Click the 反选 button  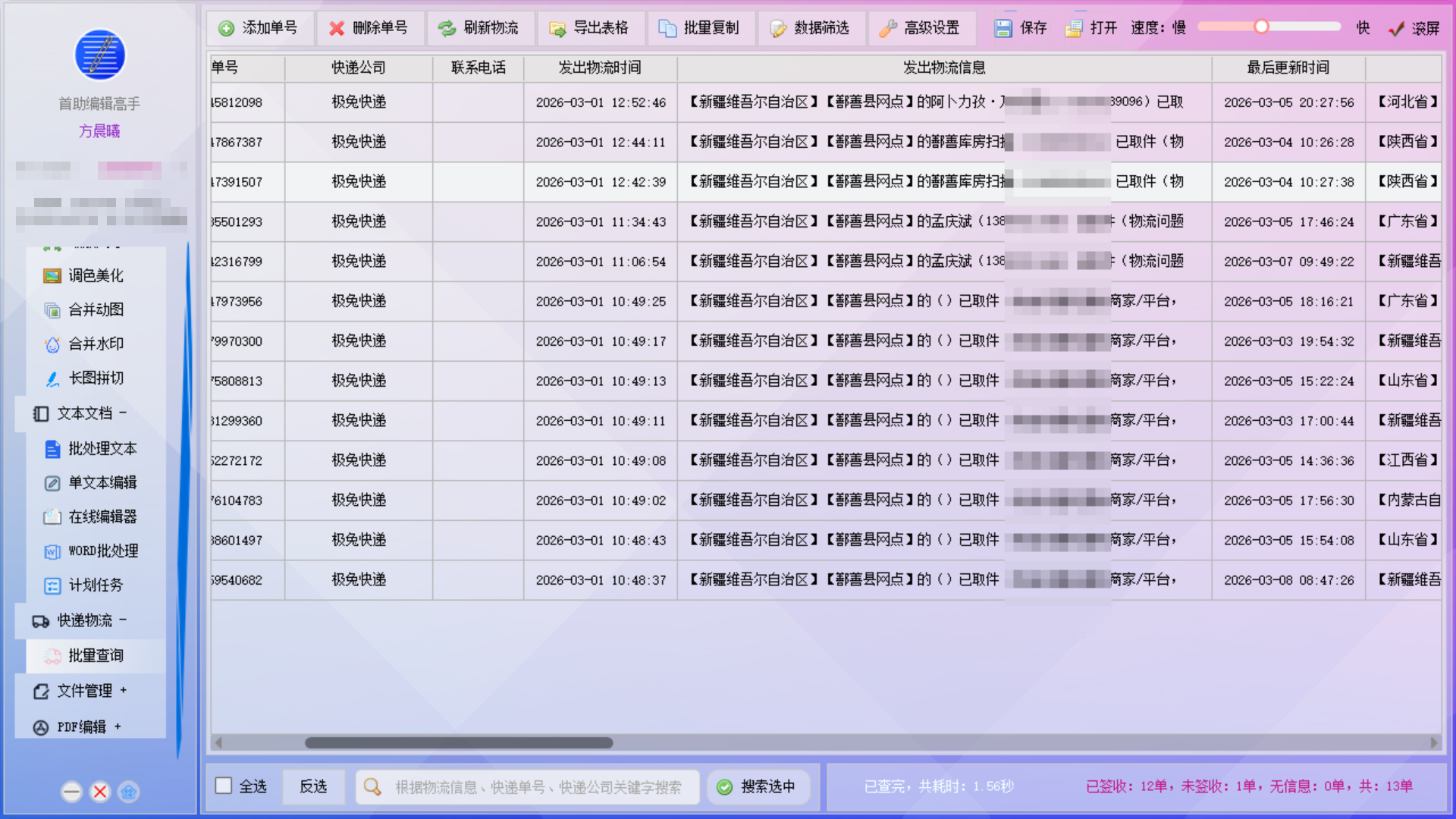tap(313, 787)
